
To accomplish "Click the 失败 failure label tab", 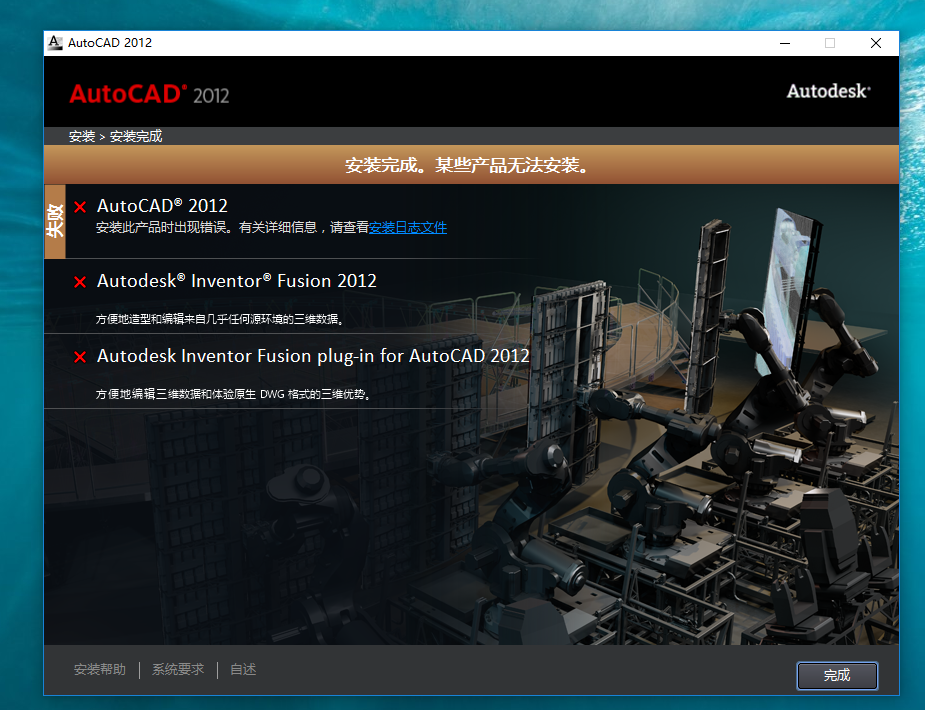I will pos(55,221).
